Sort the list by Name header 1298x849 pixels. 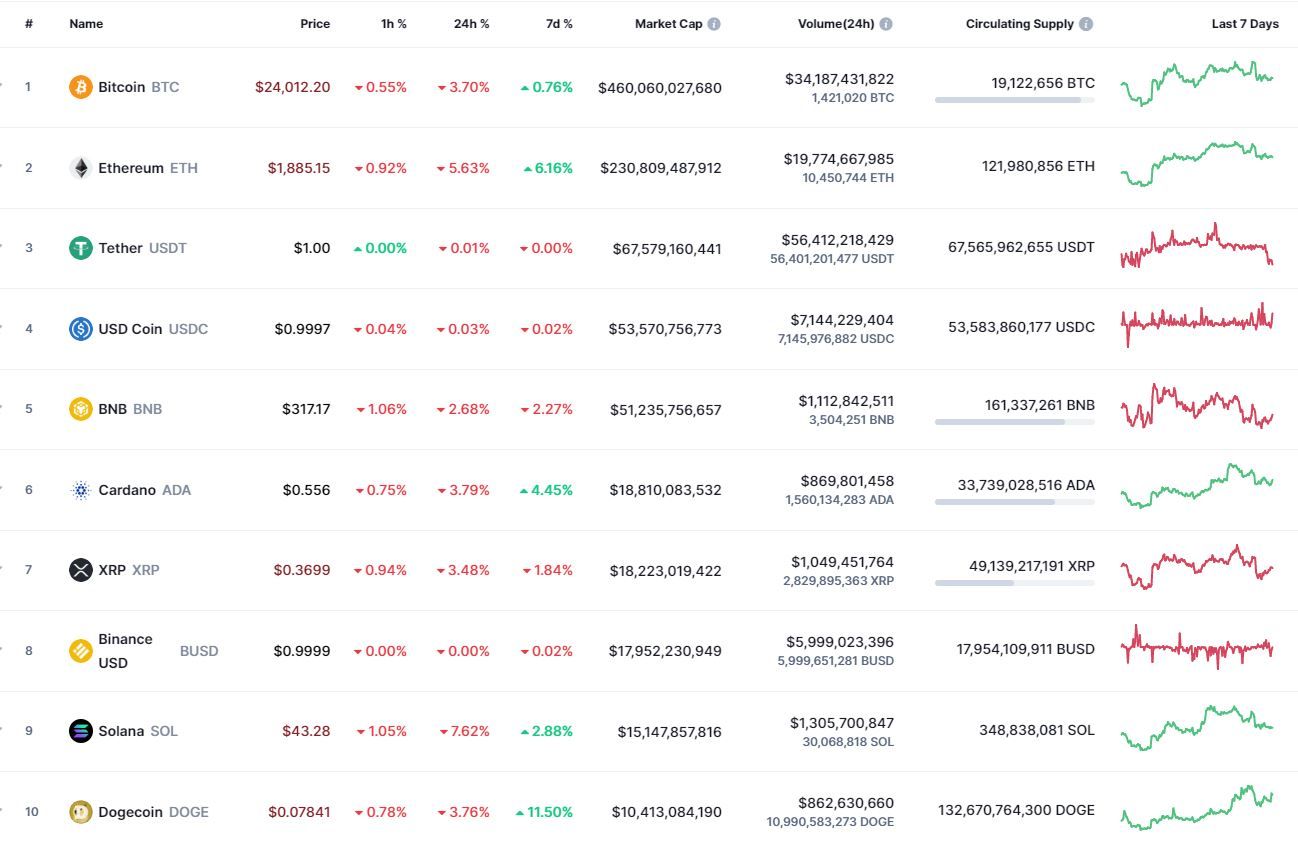[x=86, y=24]
